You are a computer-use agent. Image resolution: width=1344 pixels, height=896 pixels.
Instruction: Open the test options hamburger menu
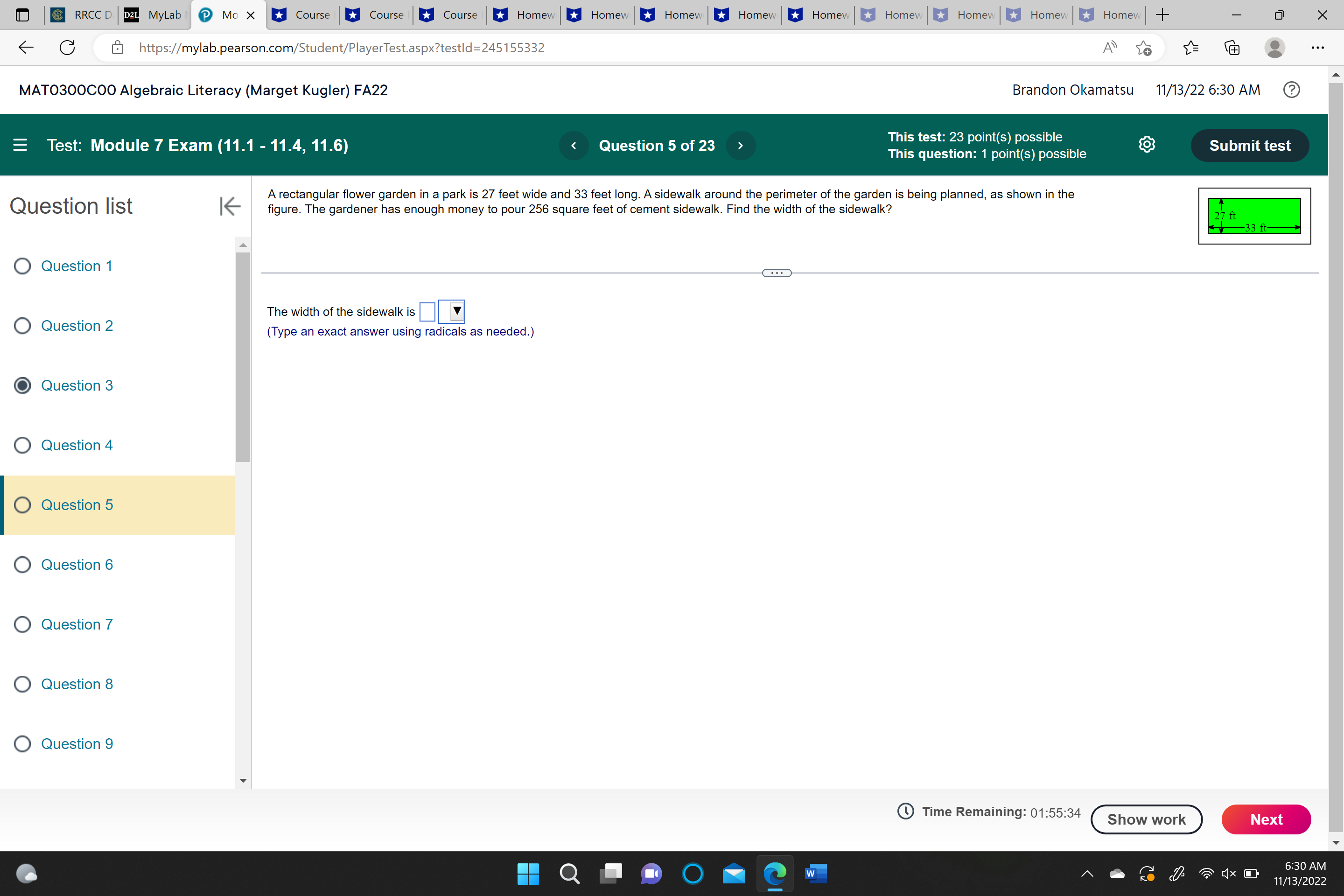click(20, 145)
